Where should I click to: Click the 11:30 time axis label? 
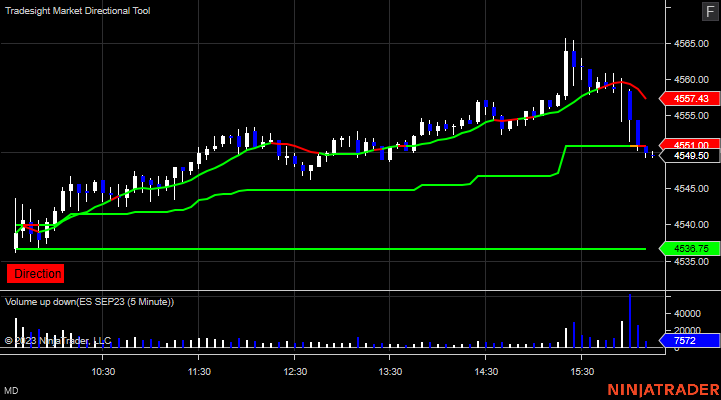(x=199, y=371)
